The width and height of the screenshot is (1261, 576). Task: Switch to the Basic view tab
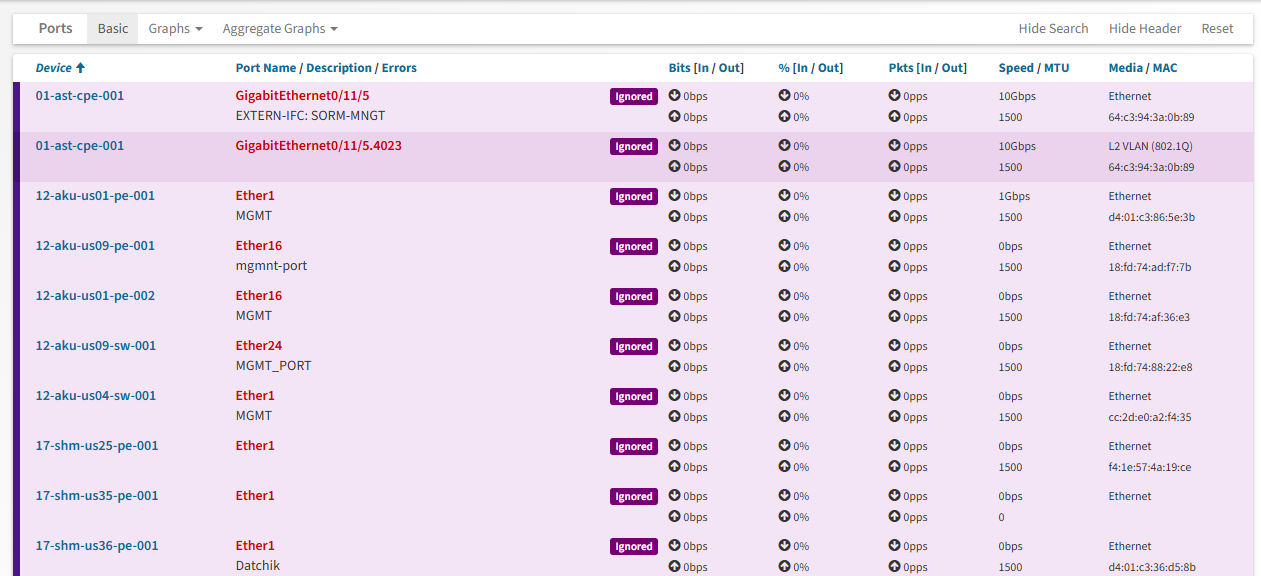[x=112, y=29]
